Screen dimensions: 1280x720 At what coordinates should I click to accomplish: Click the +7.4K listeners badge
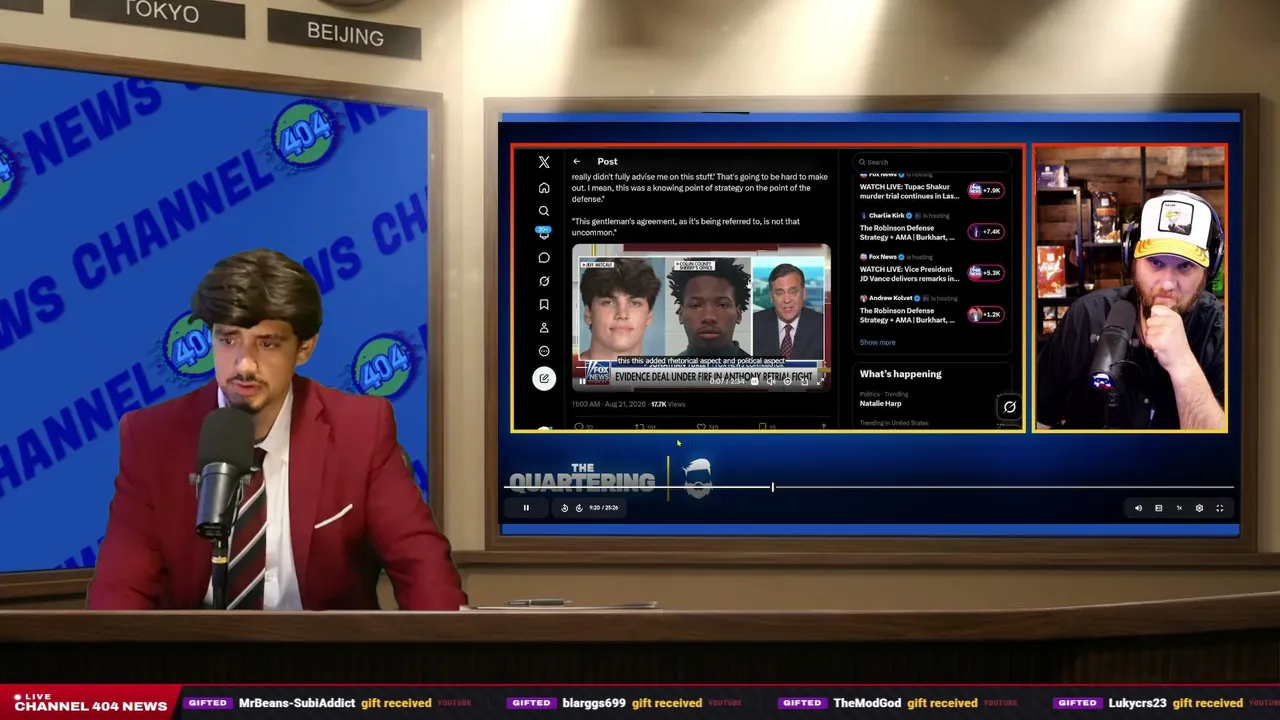click(x=985, y=232)
